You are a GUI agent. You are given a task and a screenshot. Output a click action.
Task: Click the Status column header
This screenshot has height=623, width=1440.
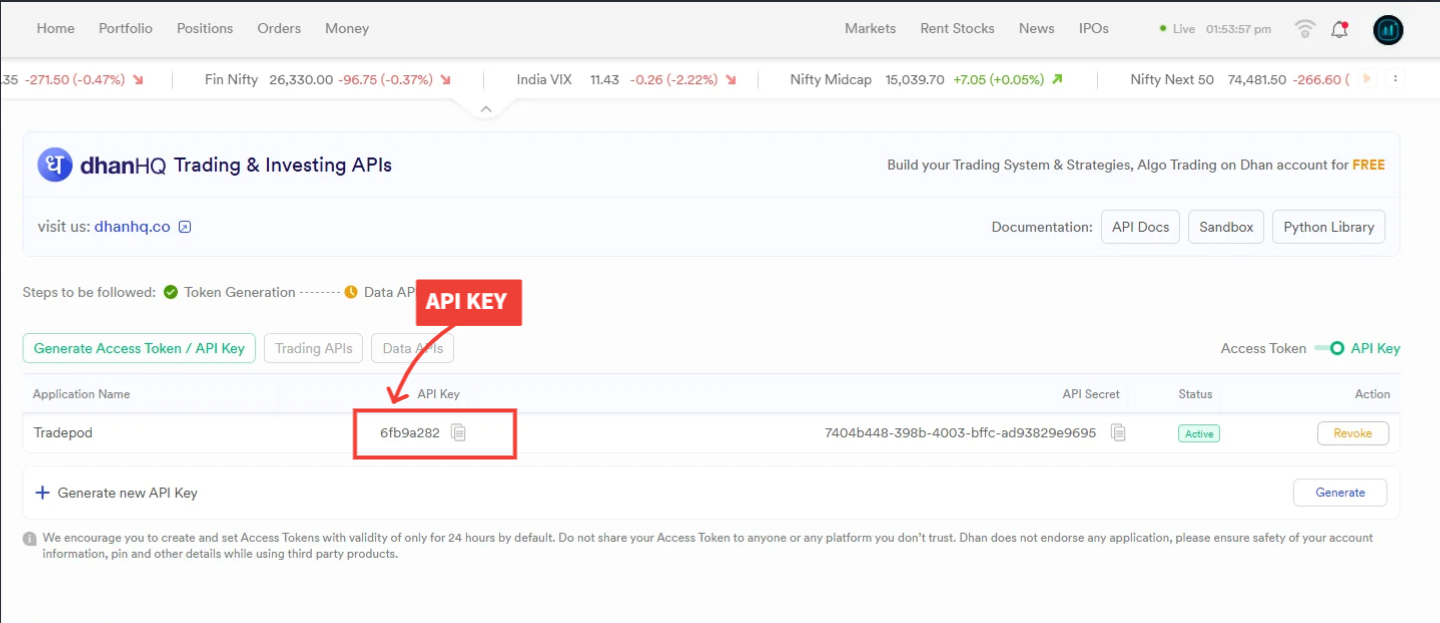1195,394
